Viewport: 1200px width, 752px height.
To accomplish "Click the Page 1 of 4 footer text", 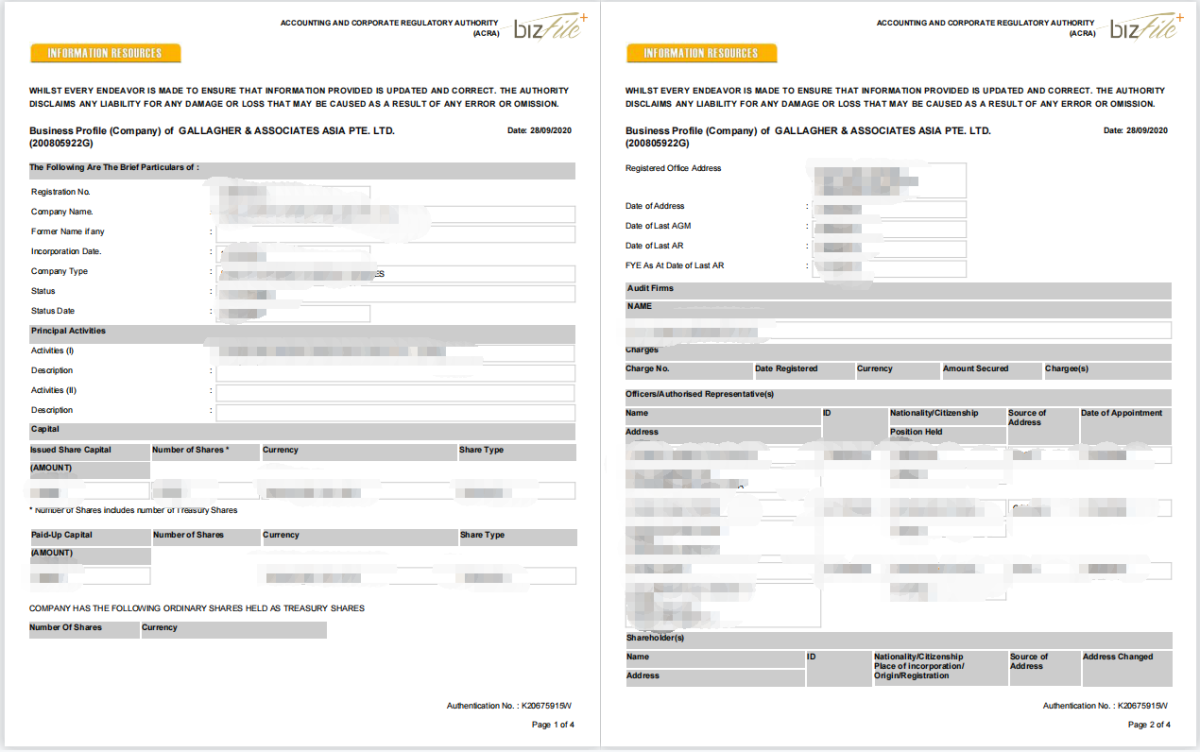I will pos(552,724).
